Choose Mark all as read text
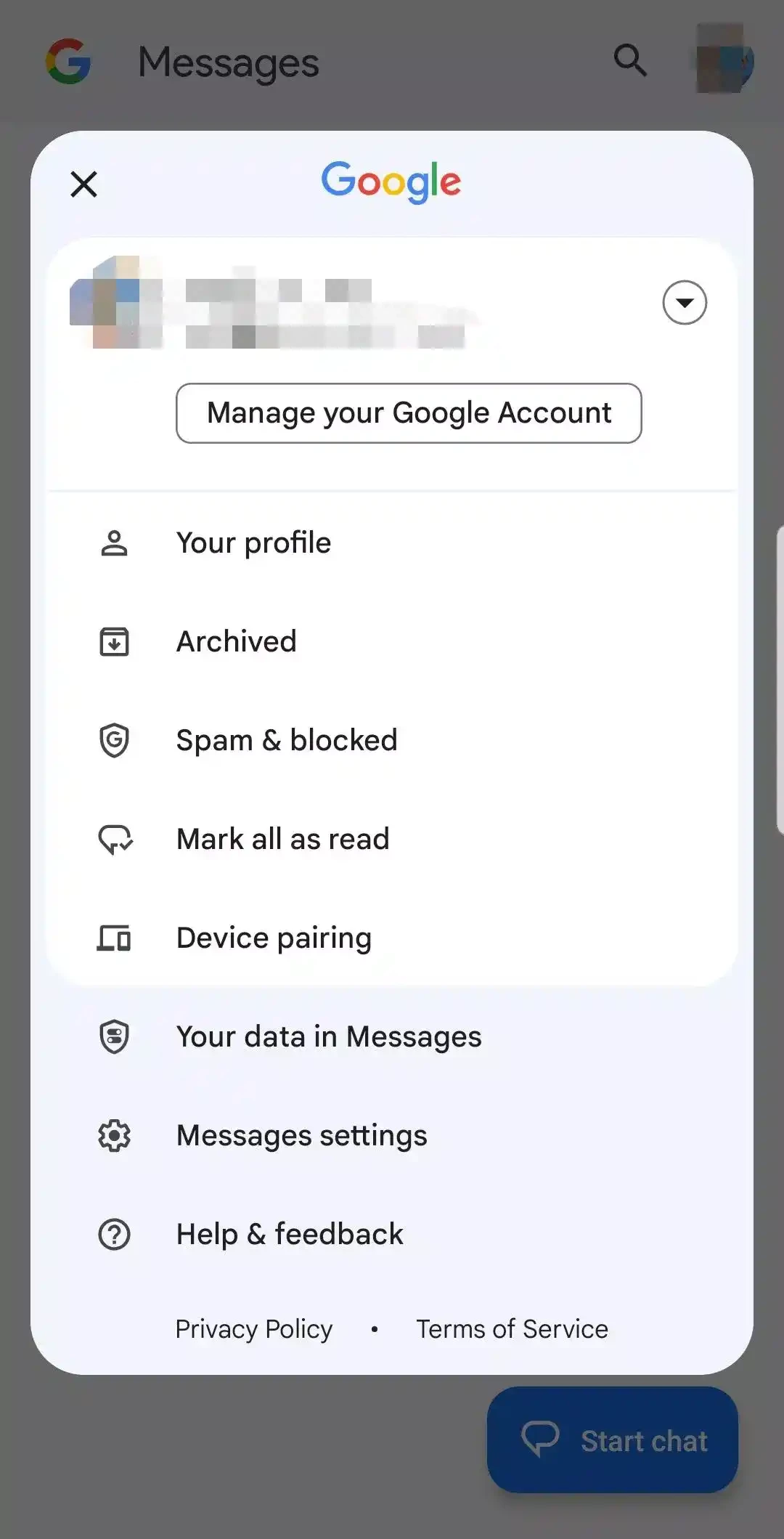The height and width of the screenshot is (1539, 784). 283,840
